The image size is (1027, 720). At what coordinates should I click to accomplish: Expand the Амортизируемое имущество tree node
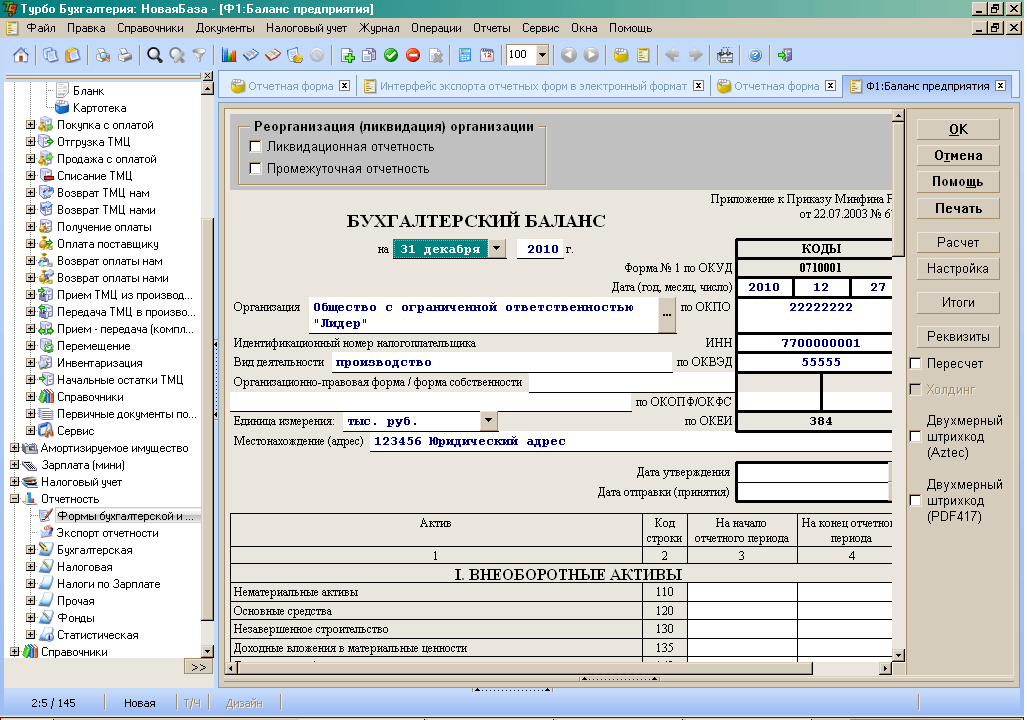[x=14, y=447]
